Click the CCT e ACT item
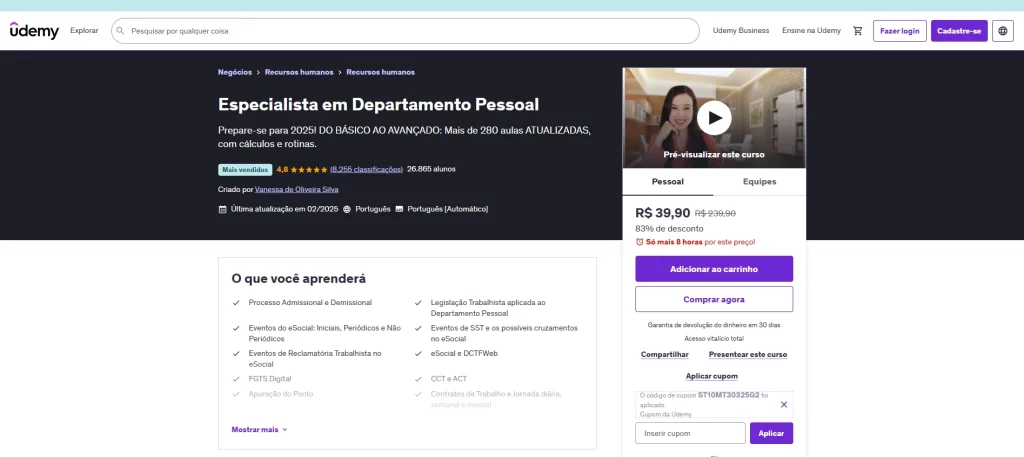The width and height of the screenshot is (1024, 457). pyautogui.click(x=449, y=379)
